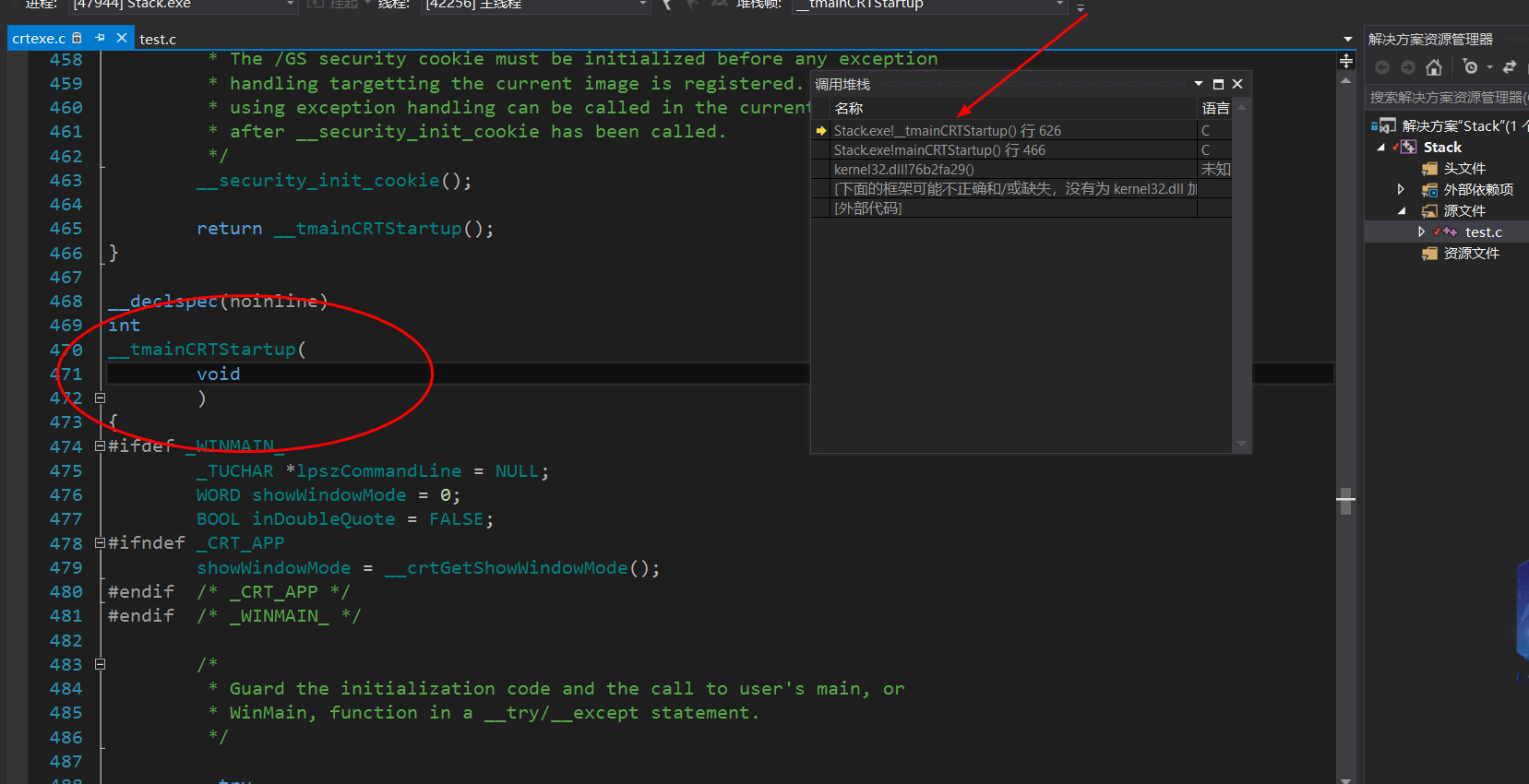Click the word void on line 471
Screen dimensions: 1529x784
(219, 374)
